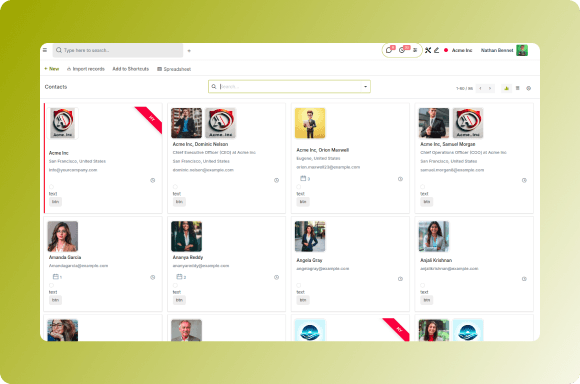This screenshot has height=384, width=580.
Task: Click Add to Shortcuts
Action: click(131, 69)
